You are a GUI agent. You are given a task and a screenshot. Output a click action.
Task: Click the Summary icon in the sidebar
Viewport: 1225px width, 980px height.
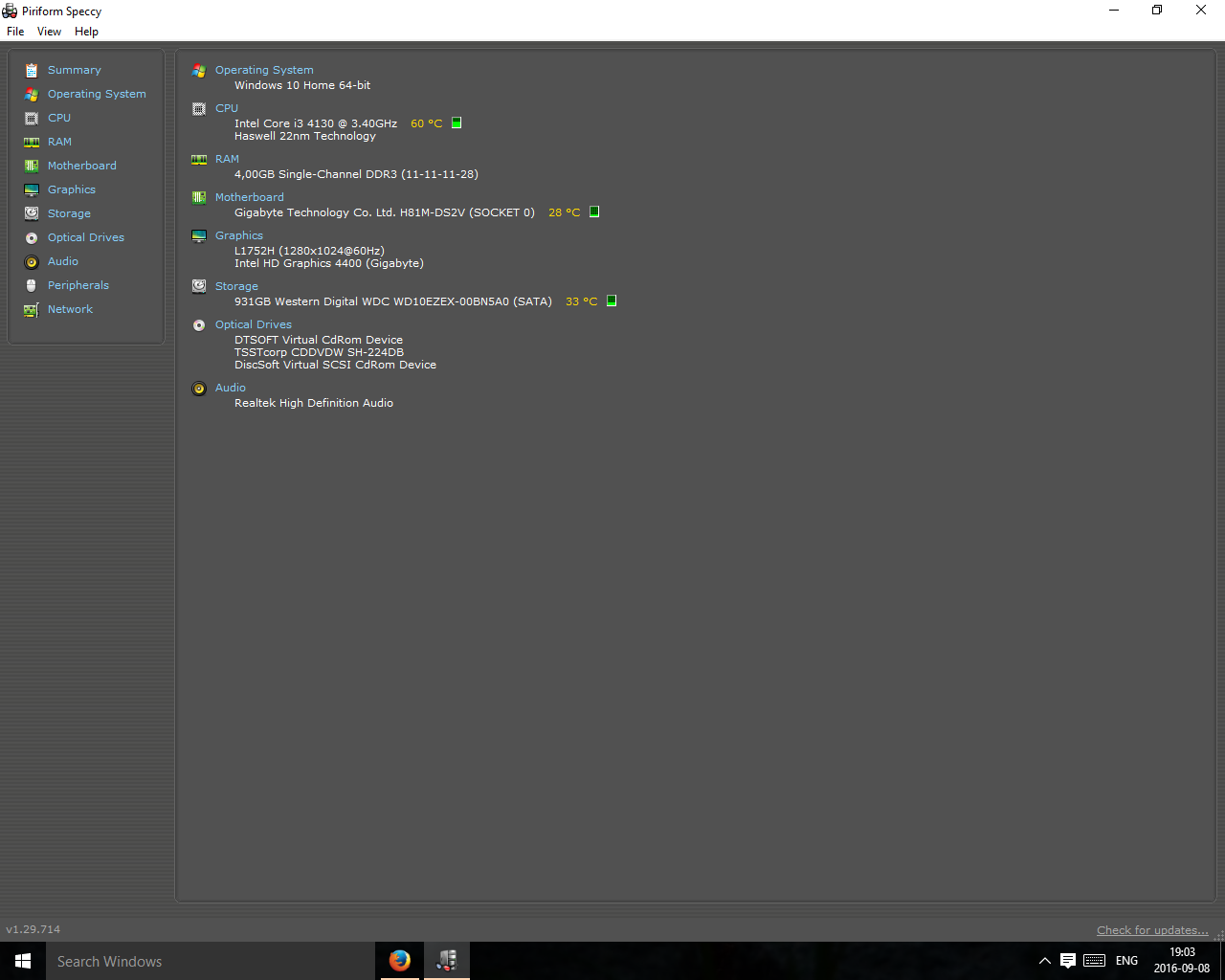pos(32,70)
